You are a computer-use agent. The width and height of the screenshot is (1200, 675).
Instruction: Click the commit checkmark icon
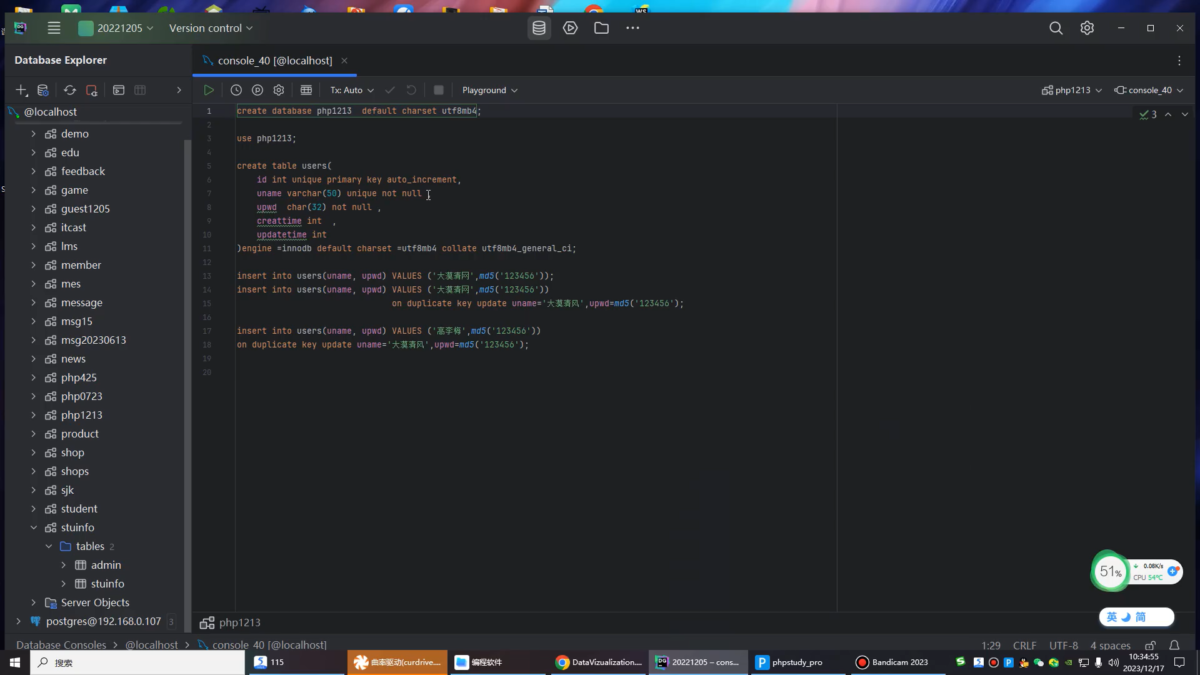tap(390, 90)
